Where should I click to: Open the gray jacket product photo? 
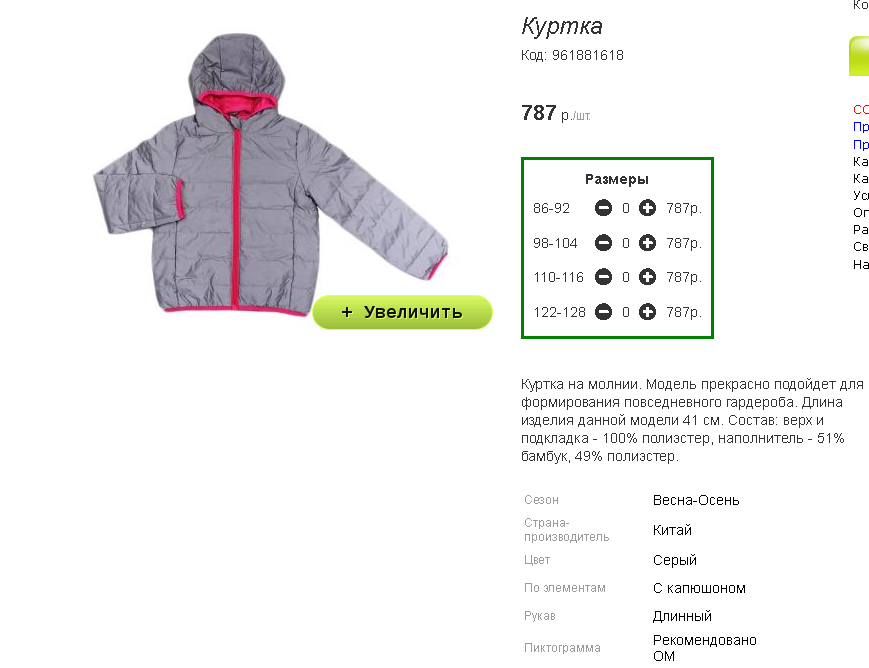270,175
